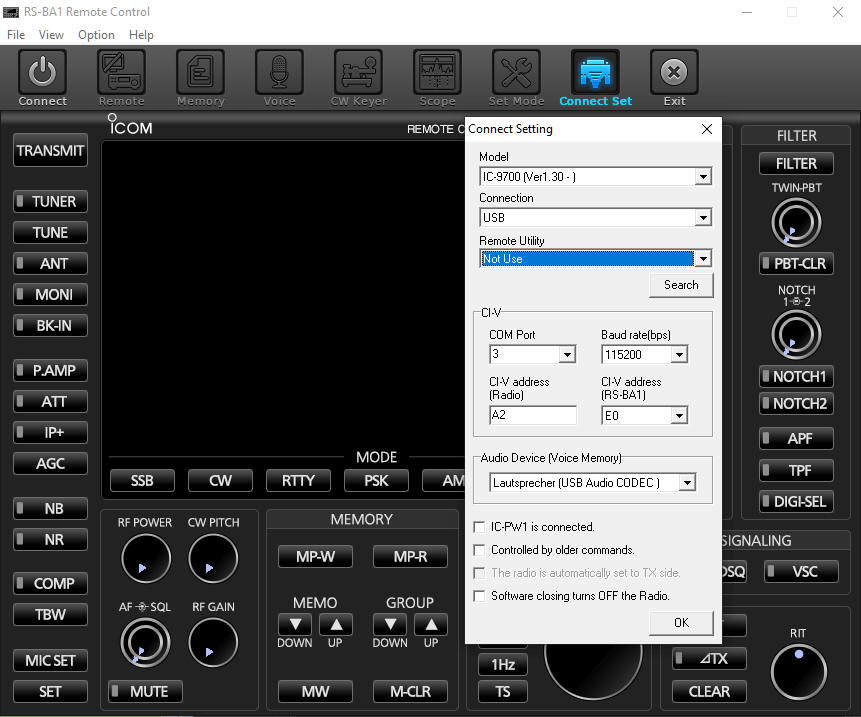Click group UP arrow button
Image resolution: width=861 pixels, height=717 pixels.
click(x=431, y=624)
